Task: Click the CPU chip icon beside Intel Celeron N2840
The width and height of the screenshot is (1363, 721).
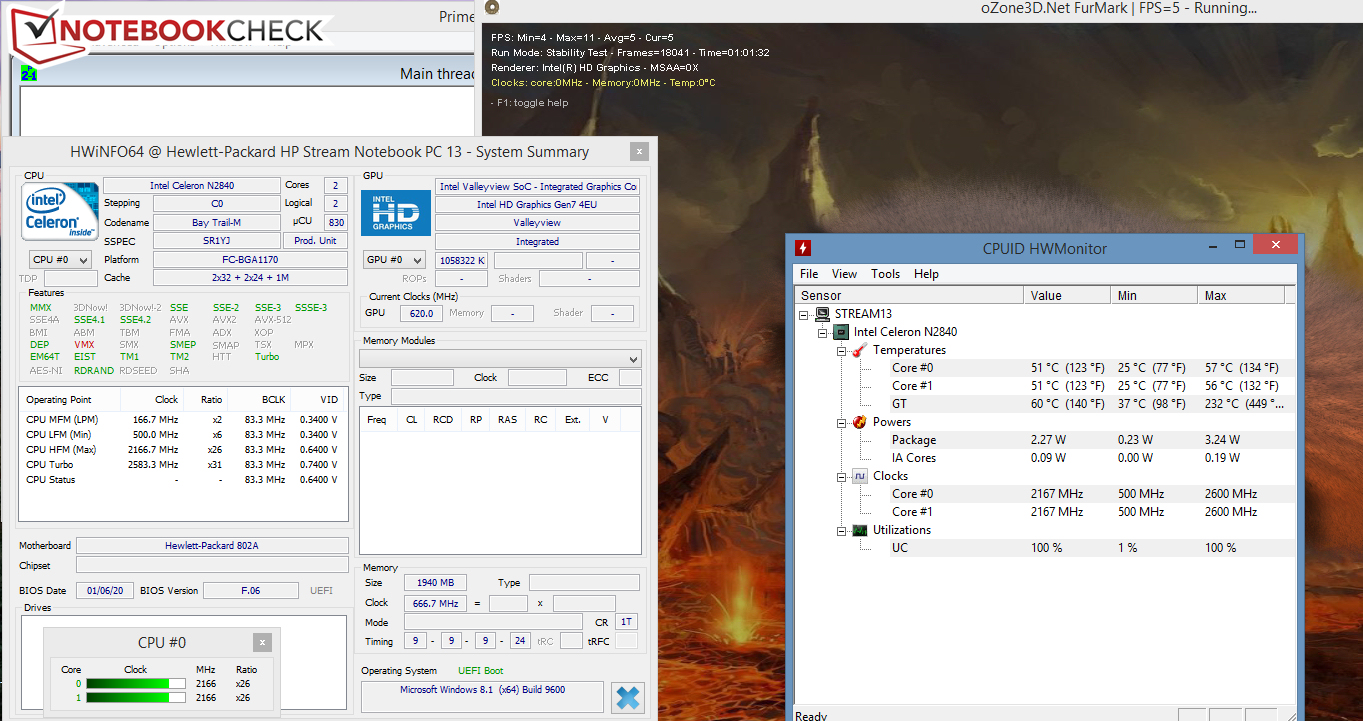Action: (x=841, y=332)
